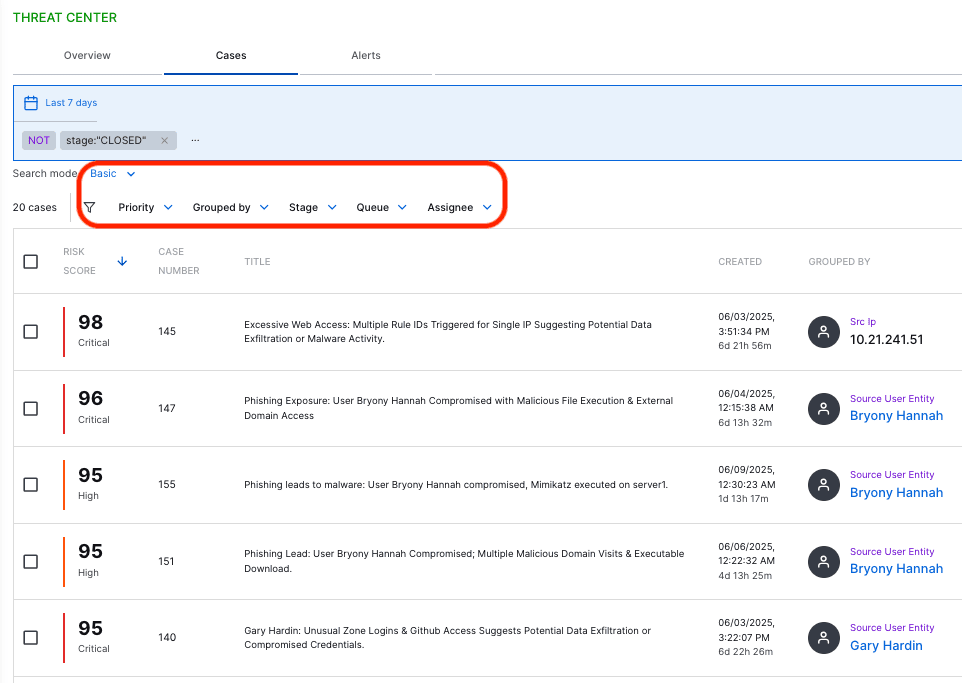Click the entity avatar for 10.21.241.51
Image resolution: width=962 pixels, height=683 pixels.
(823, 332)
